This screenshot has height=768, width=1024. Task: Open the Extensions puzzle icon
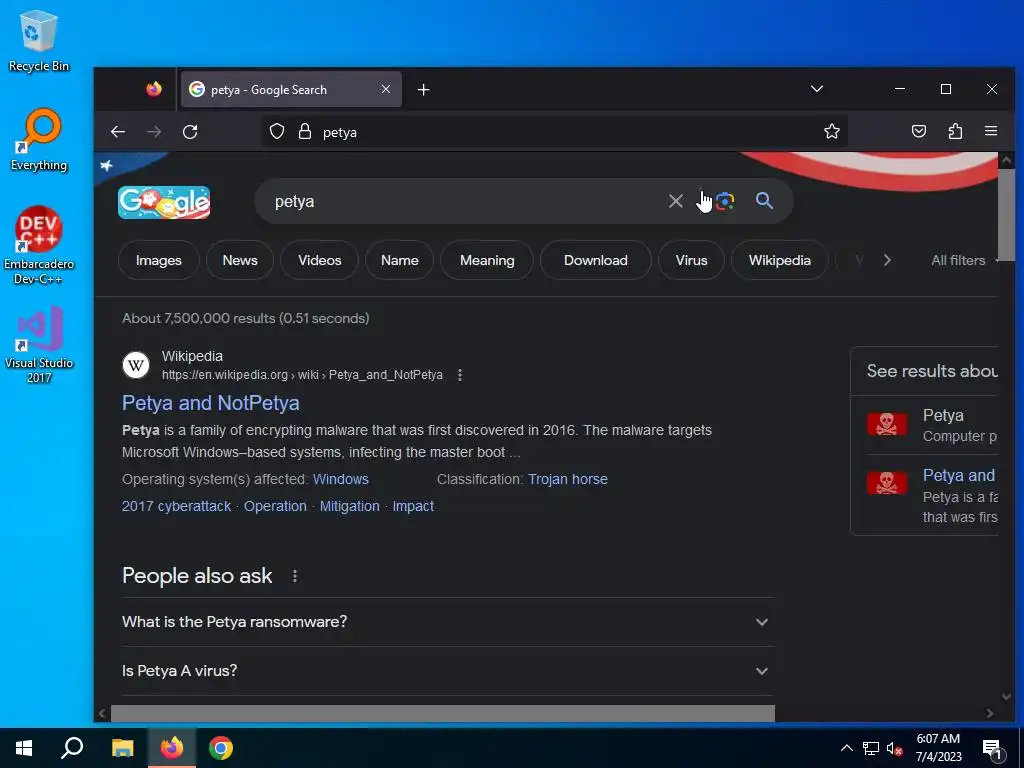955,132
